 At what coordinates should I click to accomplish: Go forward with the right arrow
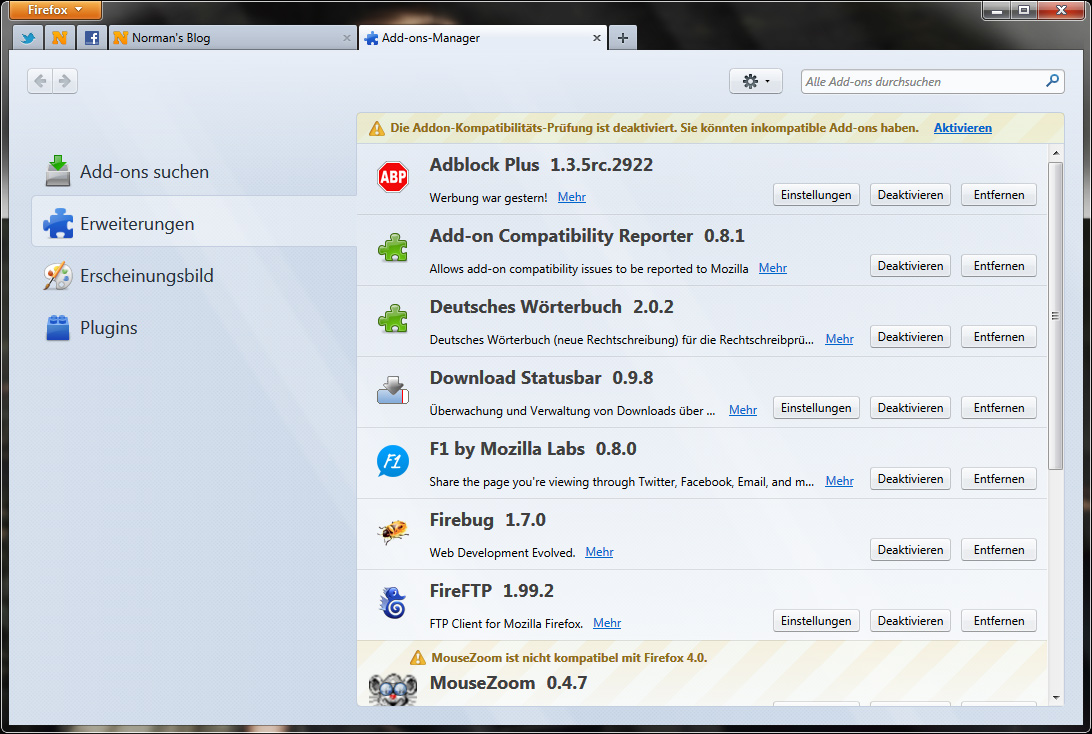click(x=65, y=81)
